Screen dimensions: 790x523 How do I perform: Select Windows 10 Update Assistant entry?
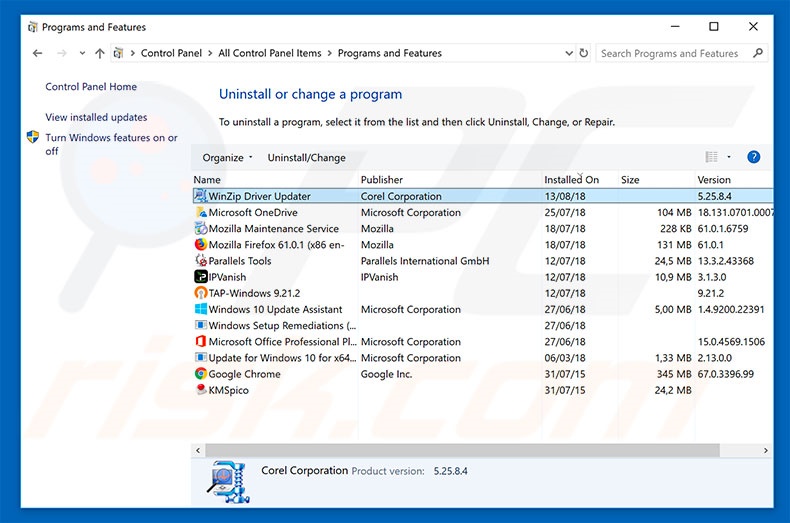click(275, 309)
